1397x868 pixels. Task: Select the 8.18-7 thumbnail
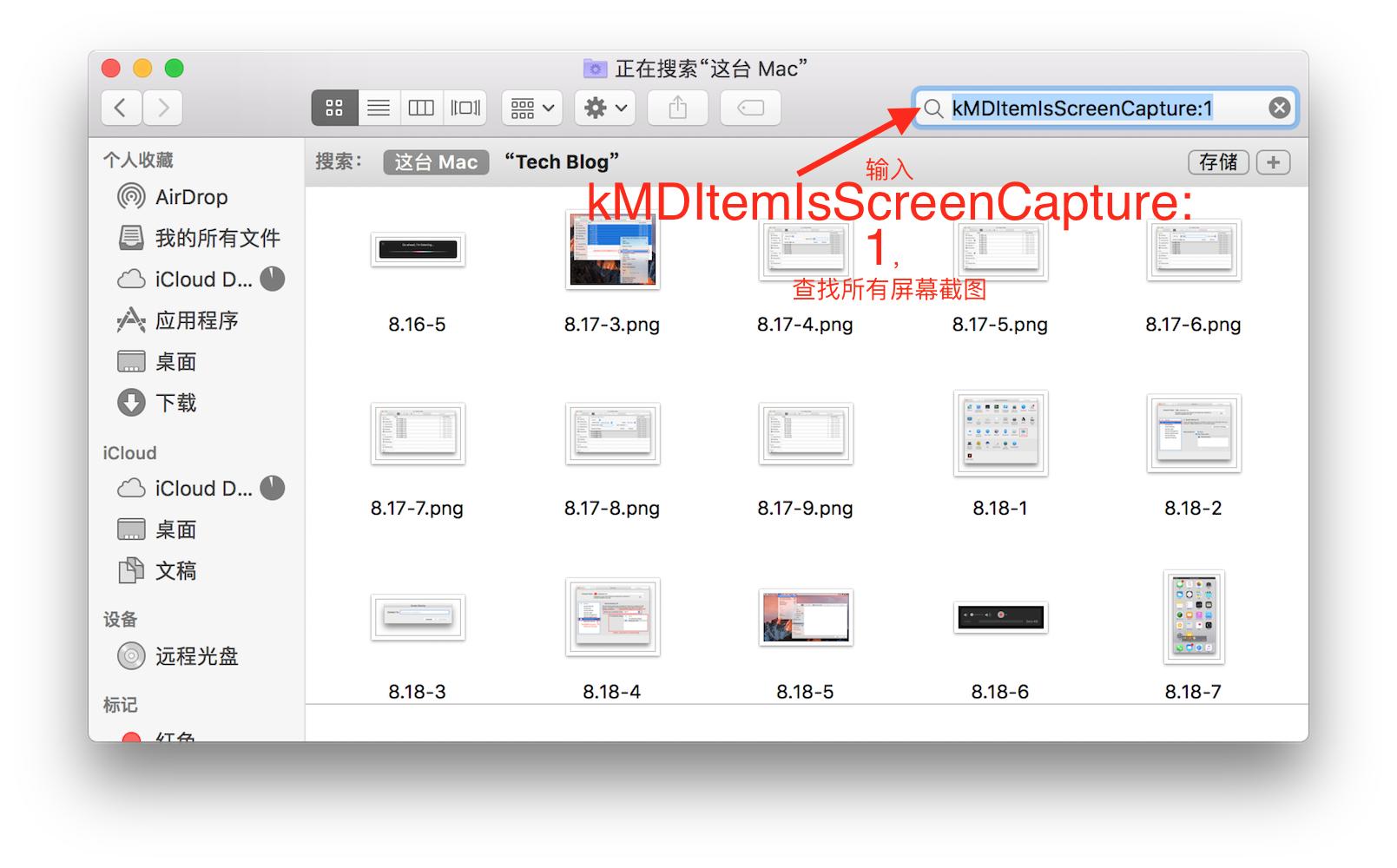click(1194, 618)
